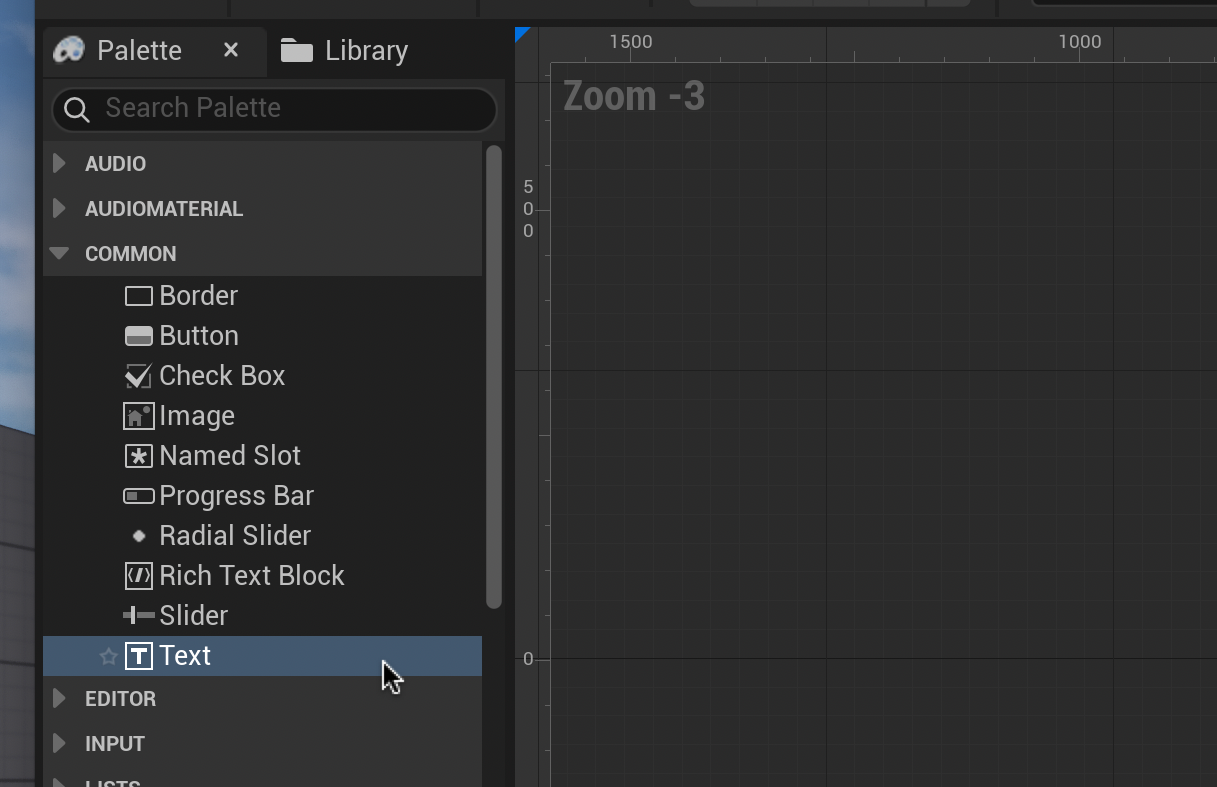Select the Button widget icon

pos(138,336)
